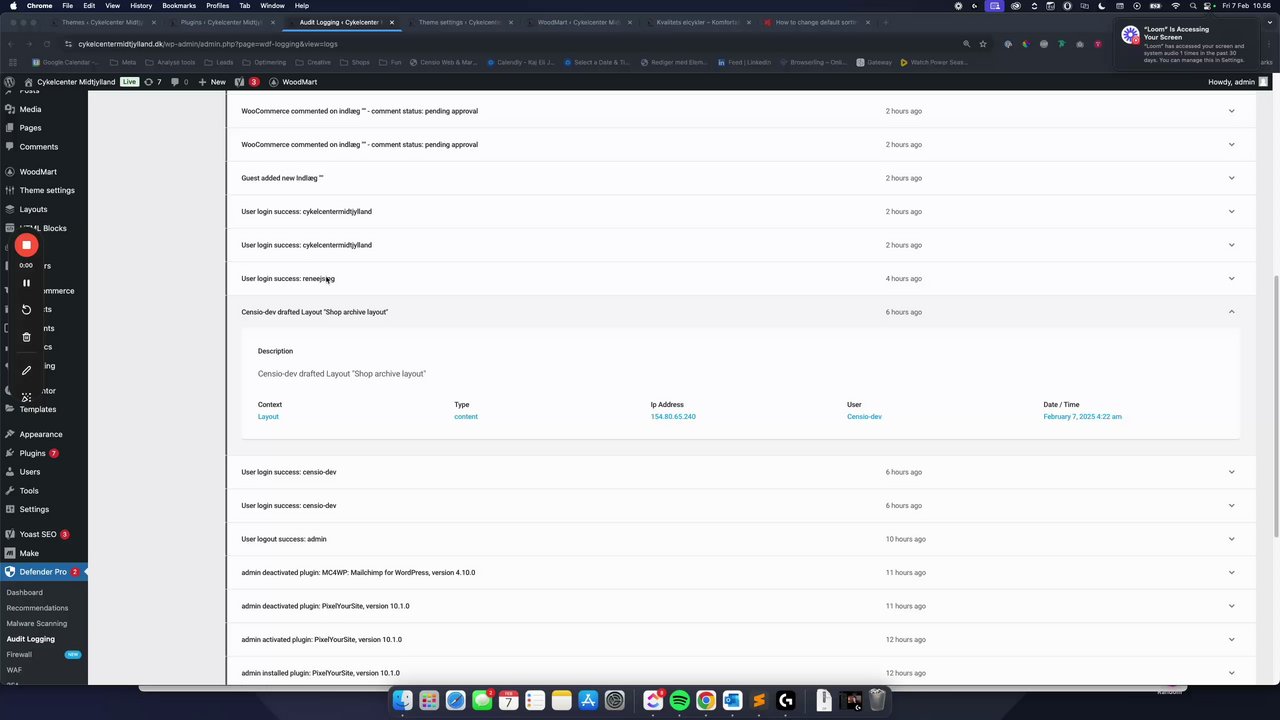Stop the Loom recording with red button
This screenshot has height=720, width=1280.
click(x=27, y=245)
